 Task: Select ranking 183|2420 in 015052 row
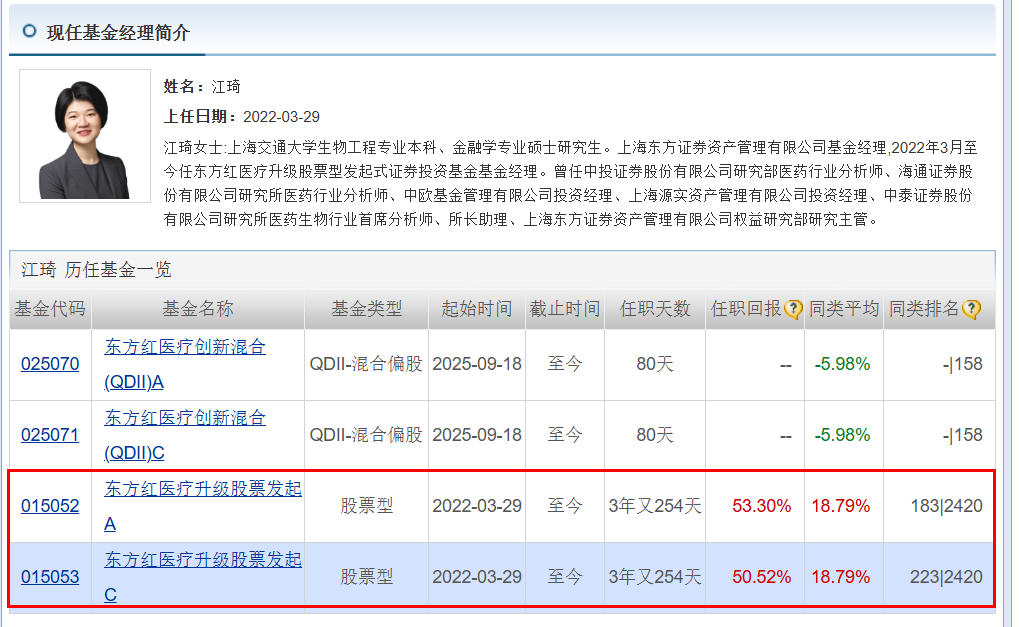click(x=946, y=506)
